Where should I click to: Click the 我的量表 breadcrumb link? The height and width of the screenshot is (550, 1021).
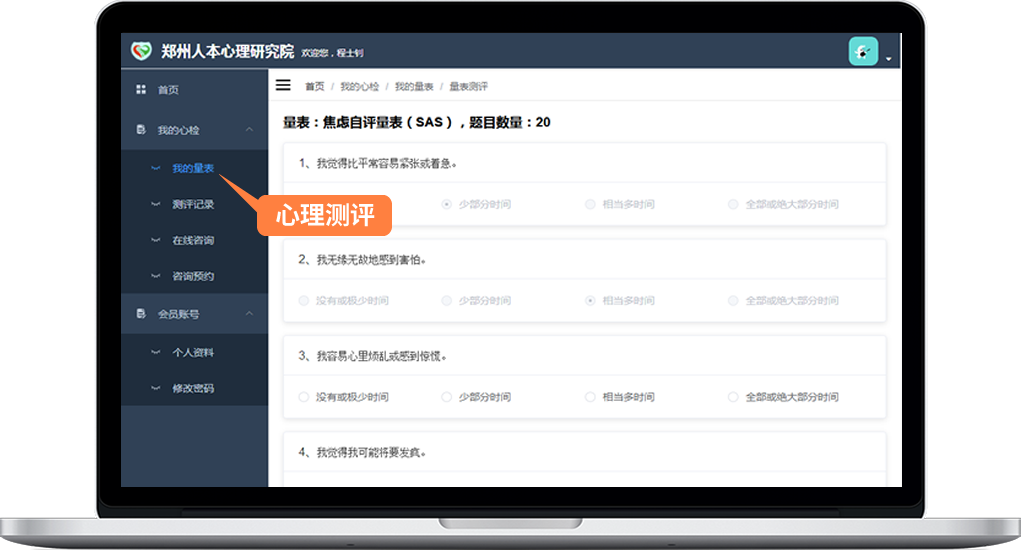414,86
